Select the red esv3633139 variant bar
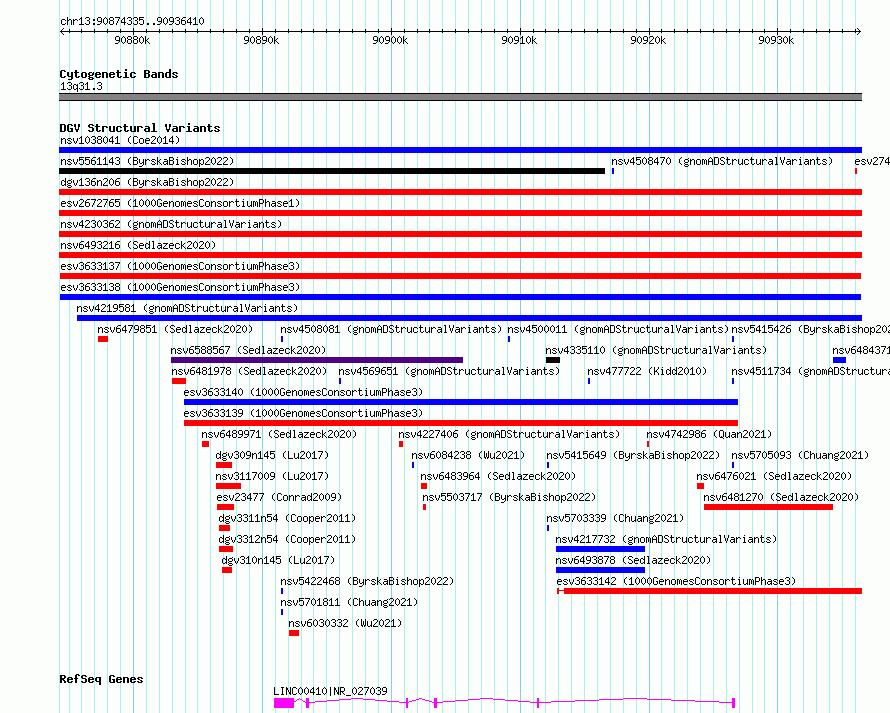This screenshot has height=713, width=890. pyautogui.click(x=461, y=423)
